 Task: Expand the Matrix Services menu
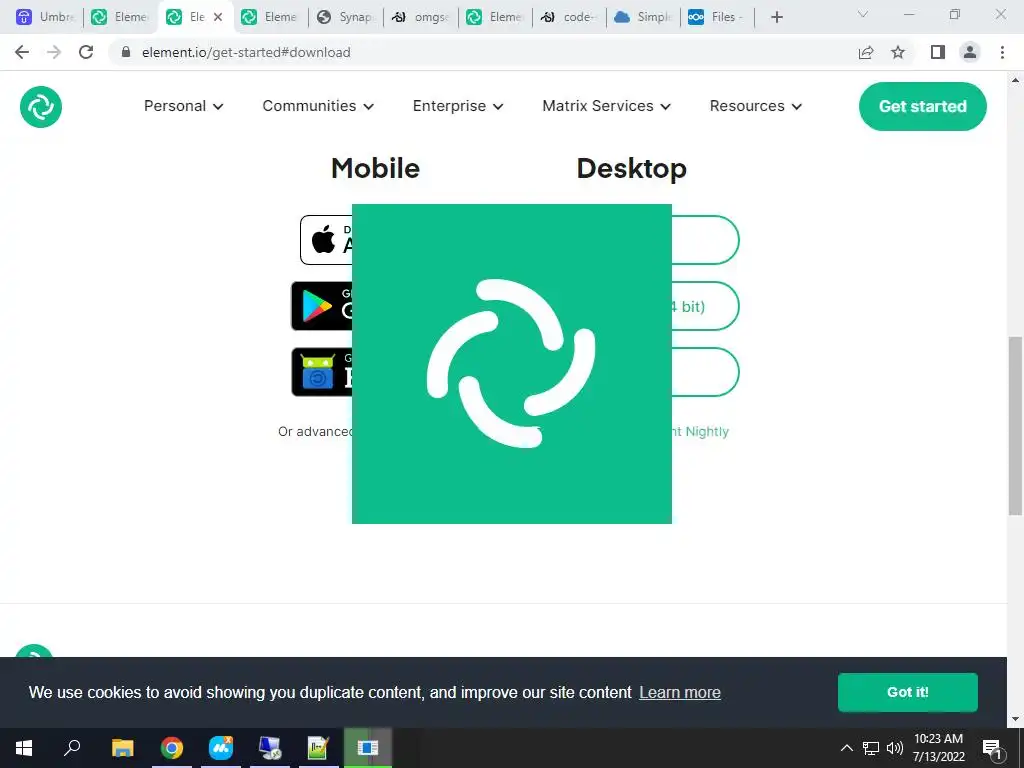tap(607, 106)
